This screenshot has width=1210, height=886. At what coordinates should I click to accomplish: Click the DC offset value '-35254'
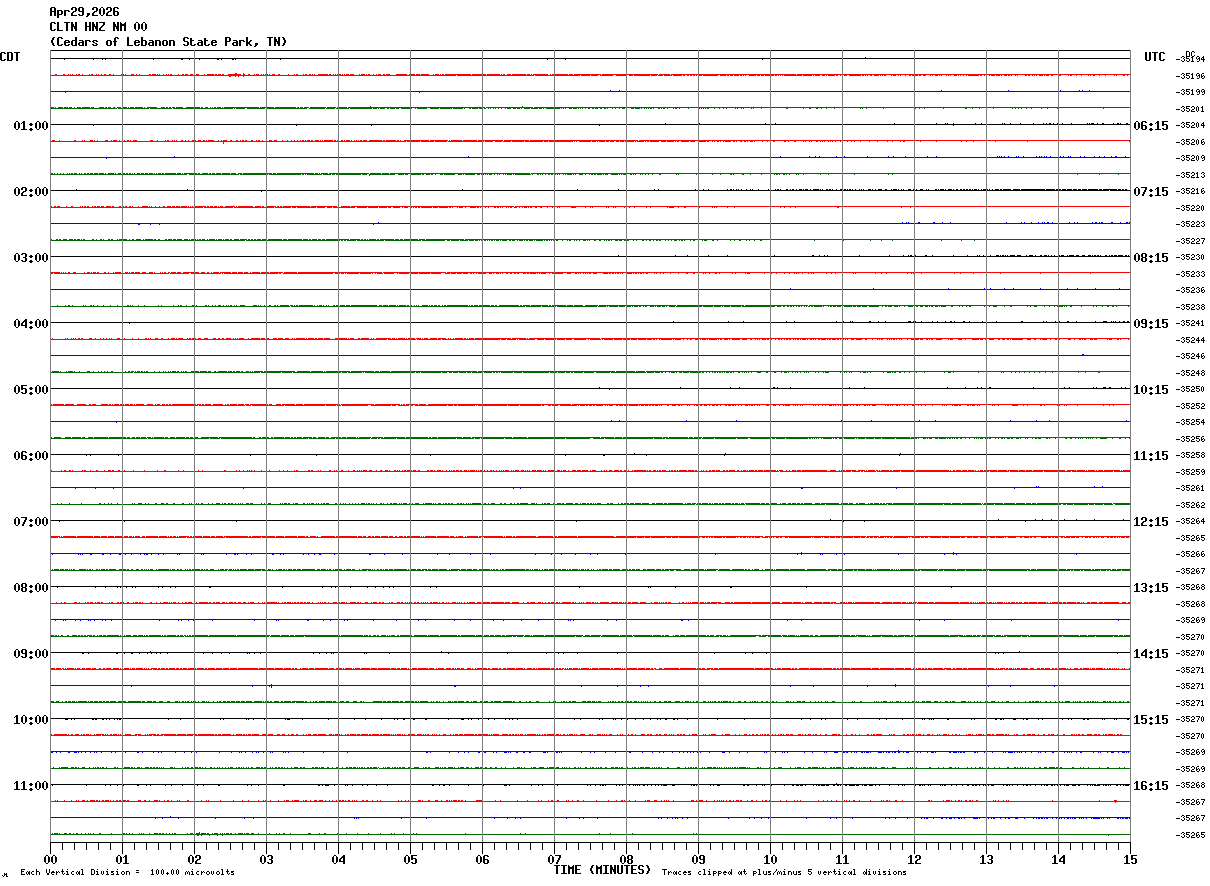(x=1190, y=423)
